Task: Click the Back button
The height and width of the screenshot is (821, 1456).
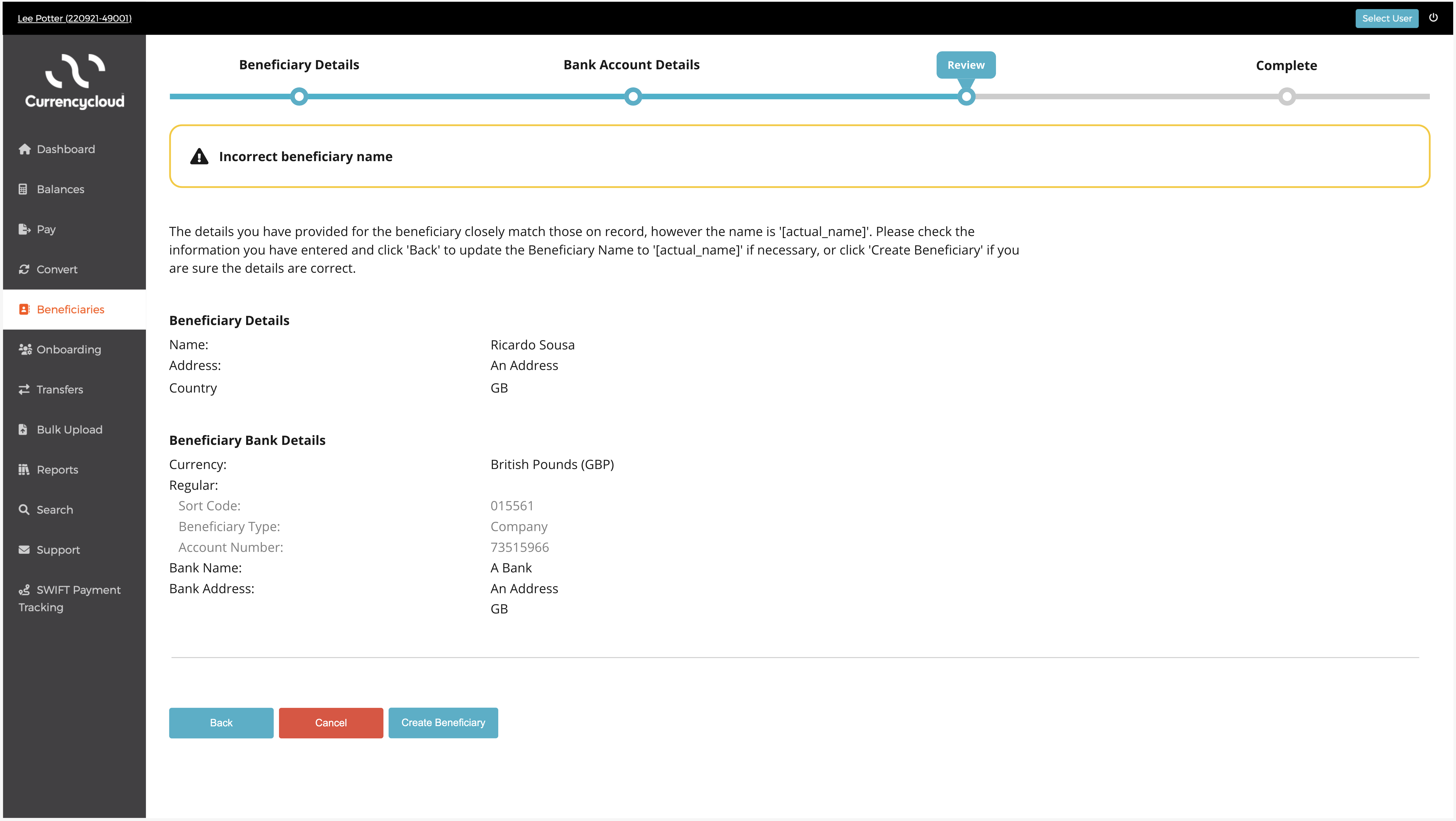Action: click(221, 723)
